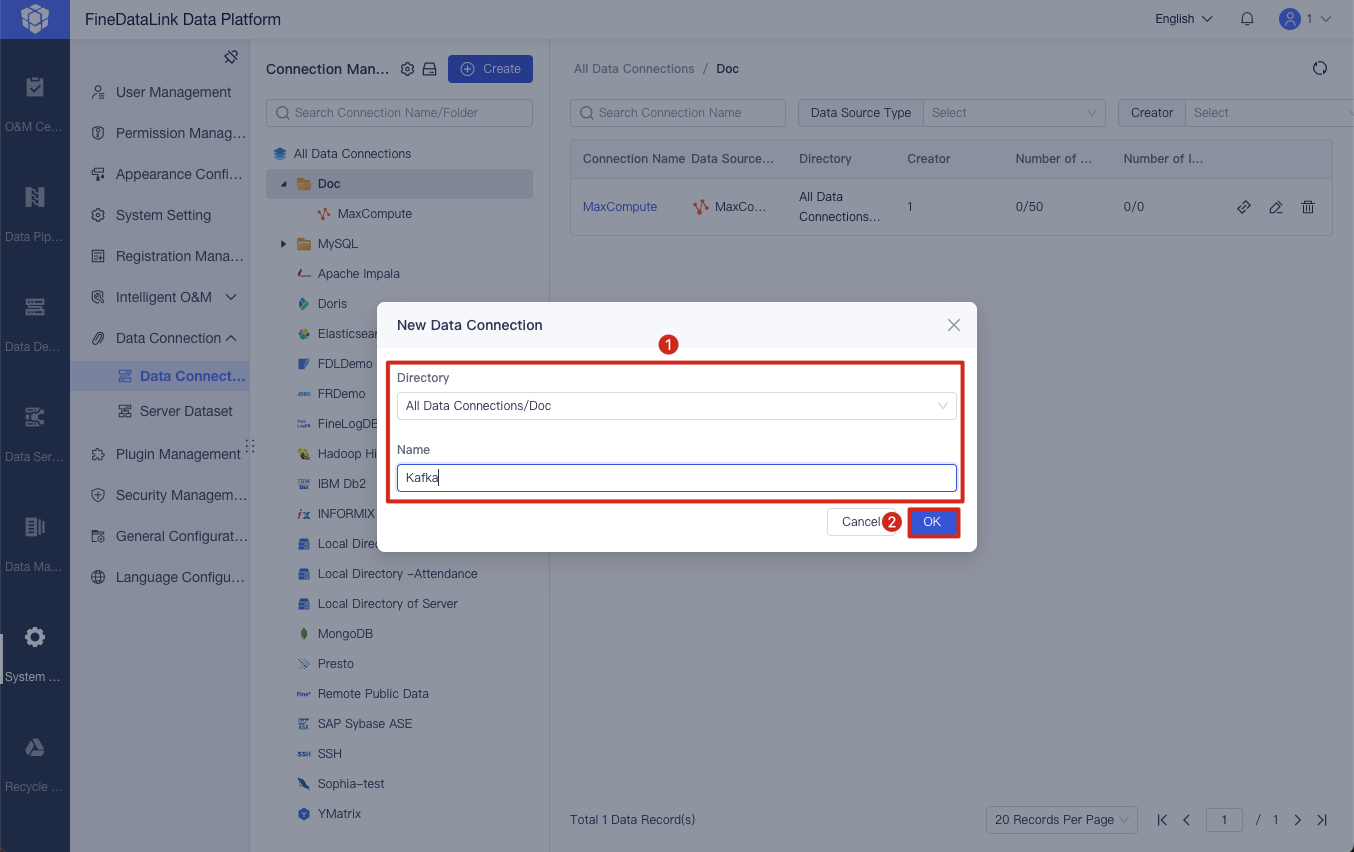Open the notification bell
The width and height of the screenshot is (1354, 852).
(1246, 18)
